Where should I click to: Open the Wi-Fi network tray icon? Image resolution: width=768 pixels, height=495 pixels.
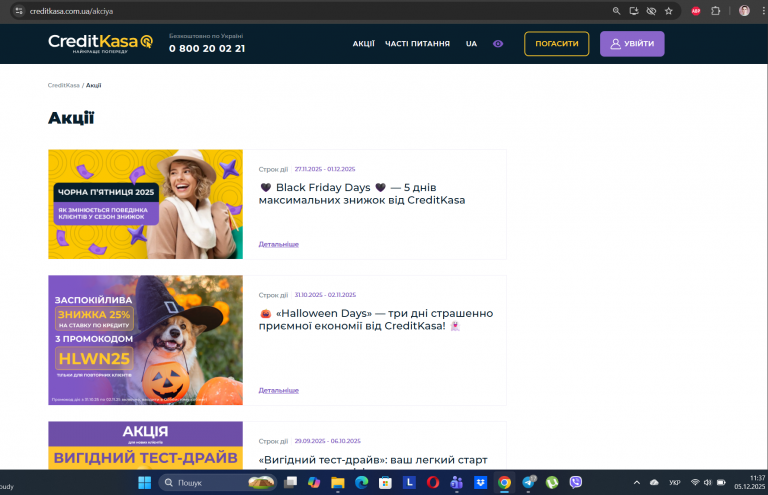695,483
